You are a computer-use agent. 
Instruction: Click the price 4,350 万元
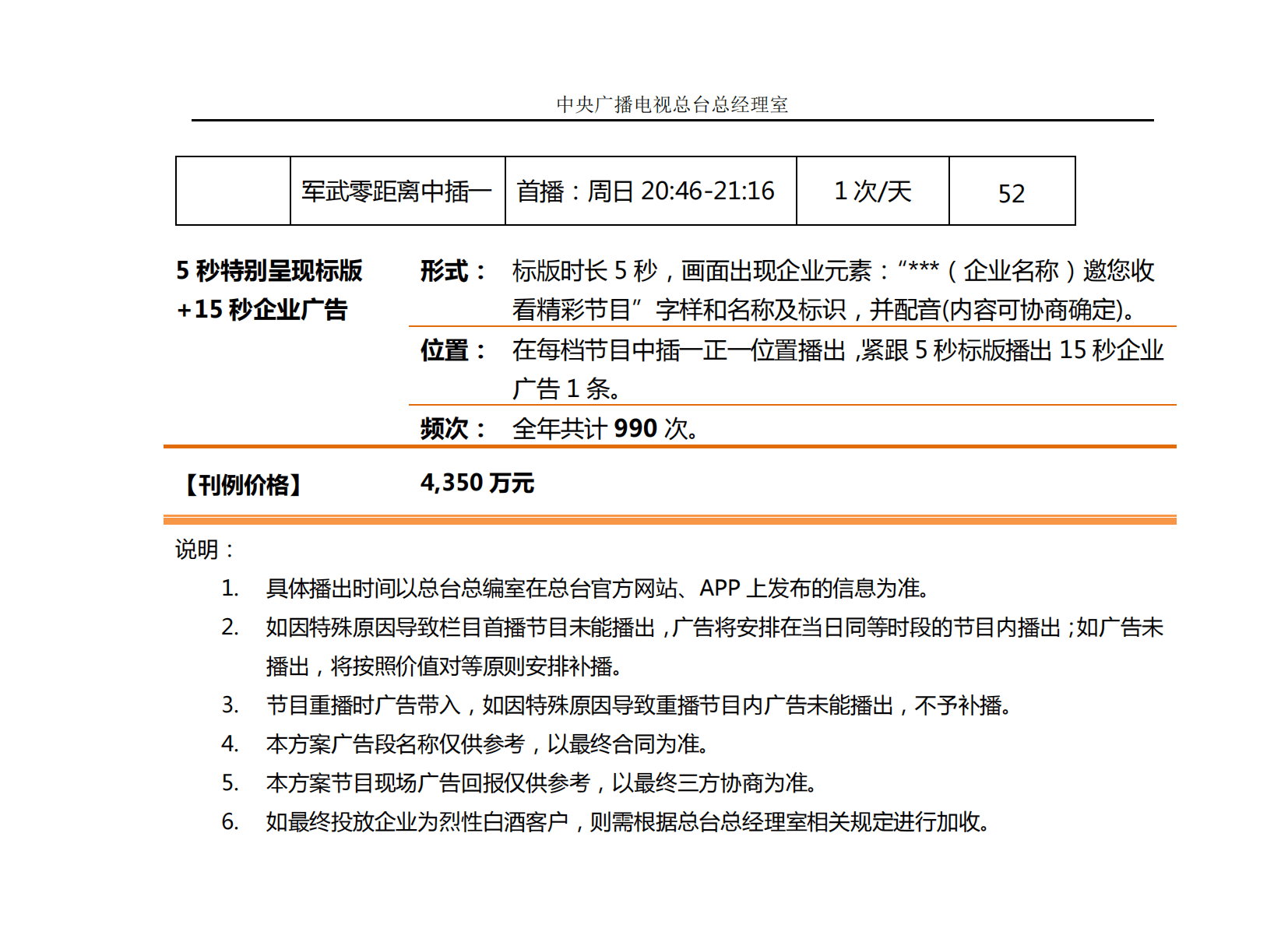(477, 483)
